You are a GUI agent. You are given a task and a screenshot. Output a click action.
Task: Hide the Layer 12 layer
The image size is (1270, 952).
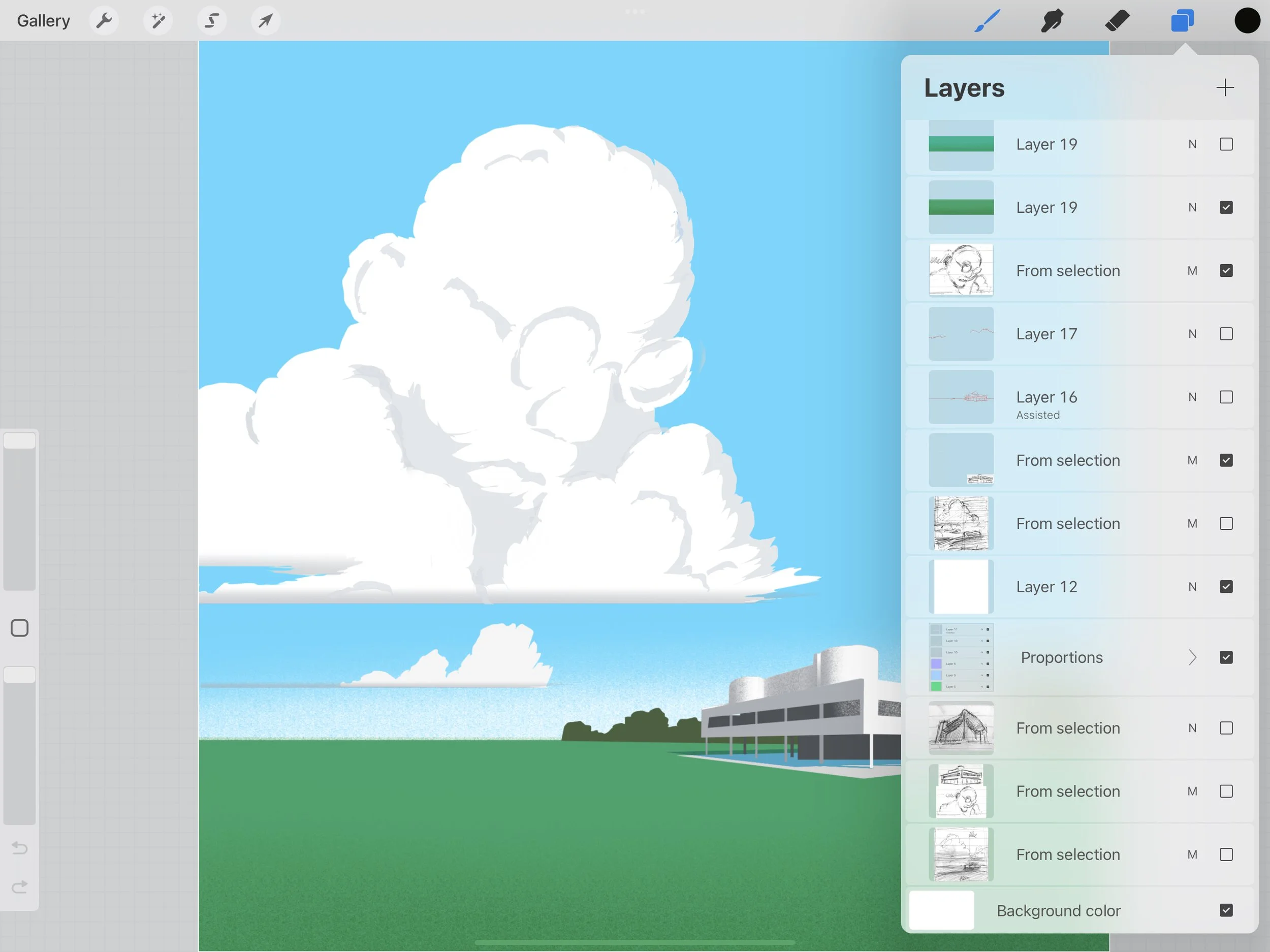(1226, 586)
